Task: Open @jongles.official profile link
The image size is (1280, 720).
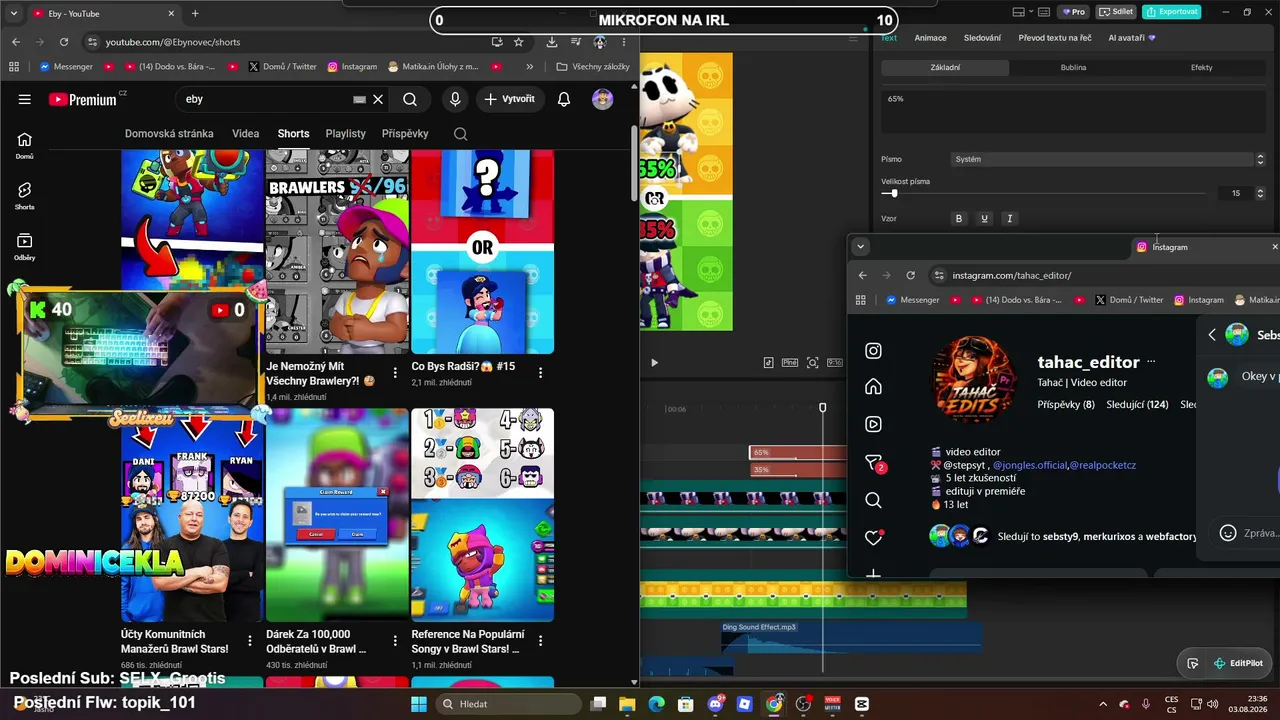Action: tap(1029, 465)
